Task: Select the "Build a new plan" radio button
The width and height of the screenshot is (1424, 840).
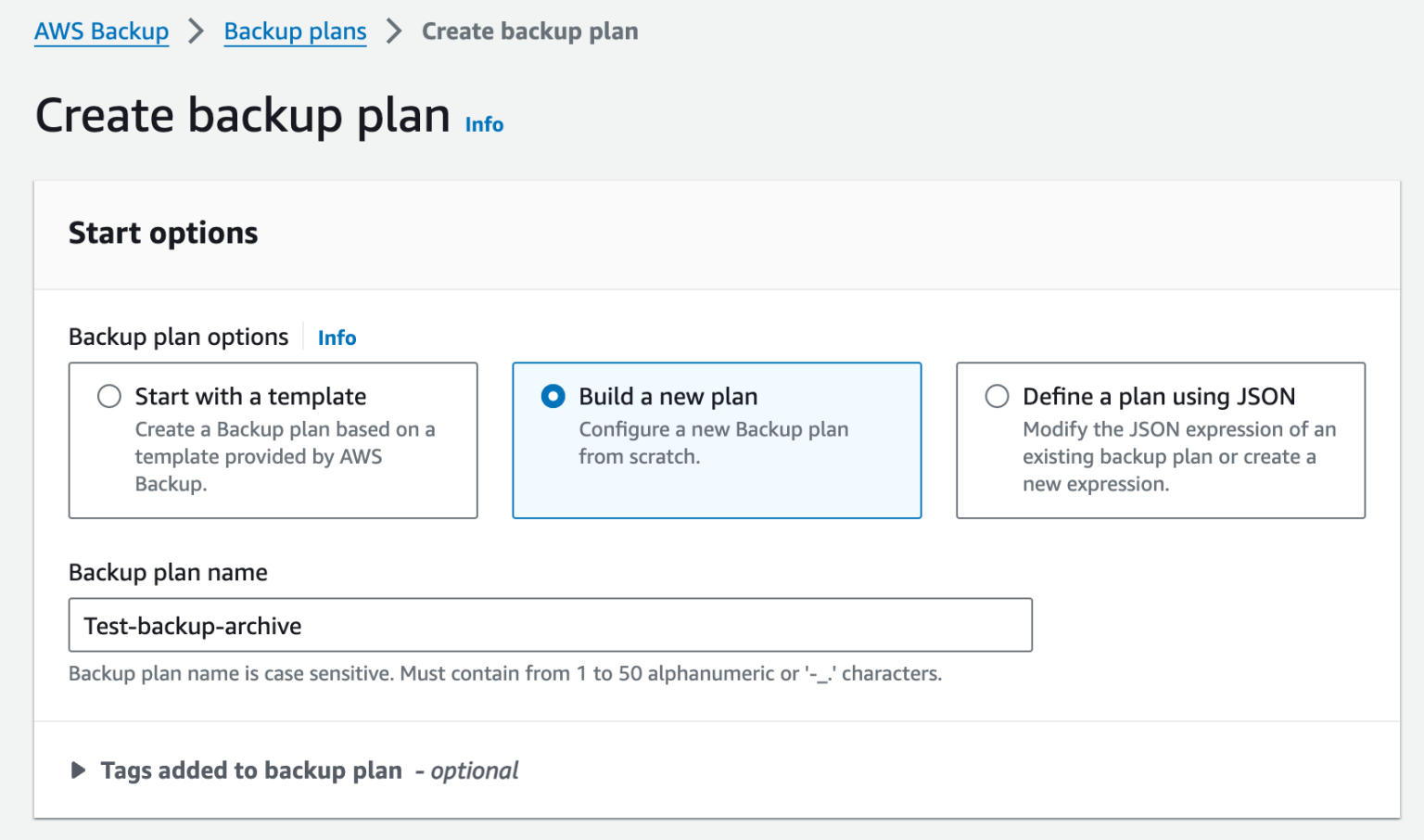Action: pyautogui.click(x=553, y=396)
